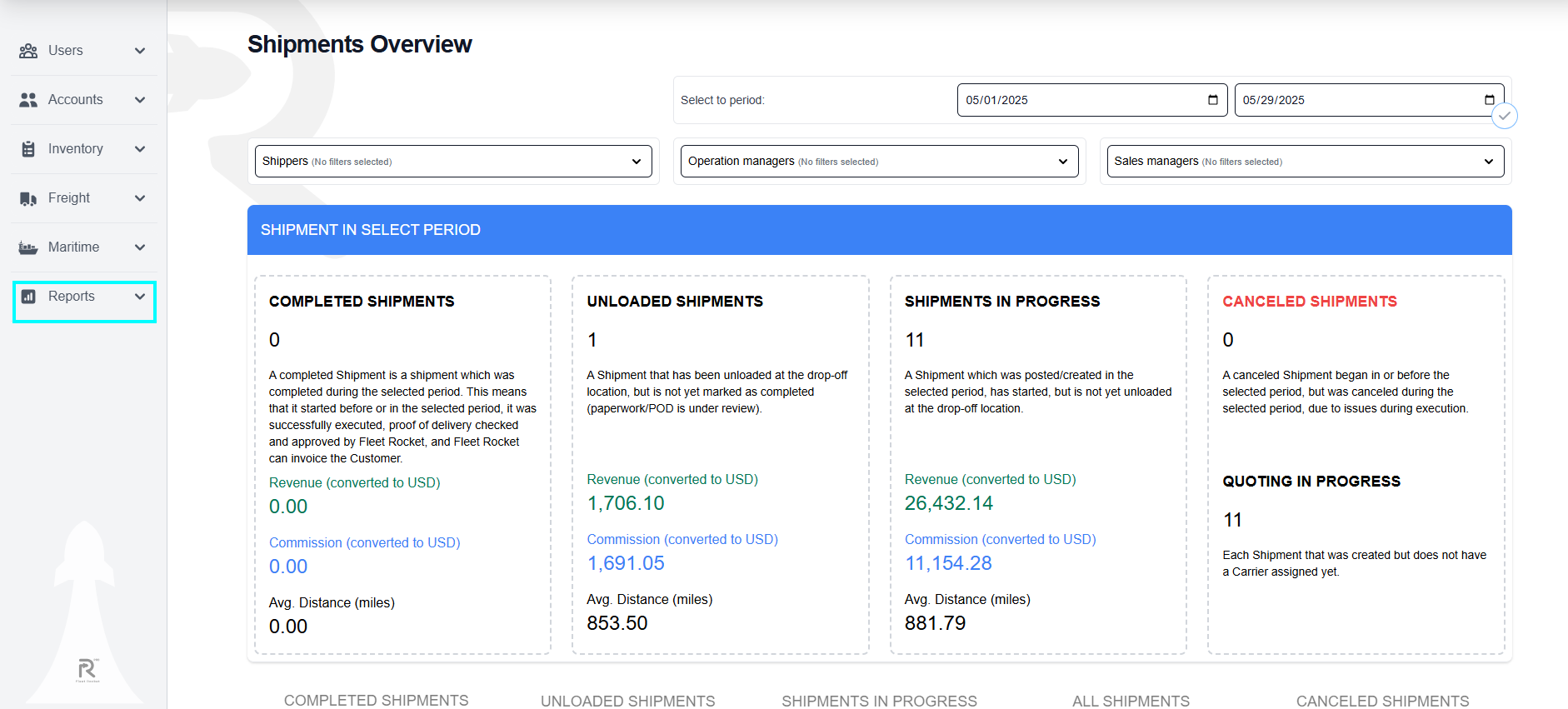Click the Users icon in sidebar

click(x=28, y=51)
